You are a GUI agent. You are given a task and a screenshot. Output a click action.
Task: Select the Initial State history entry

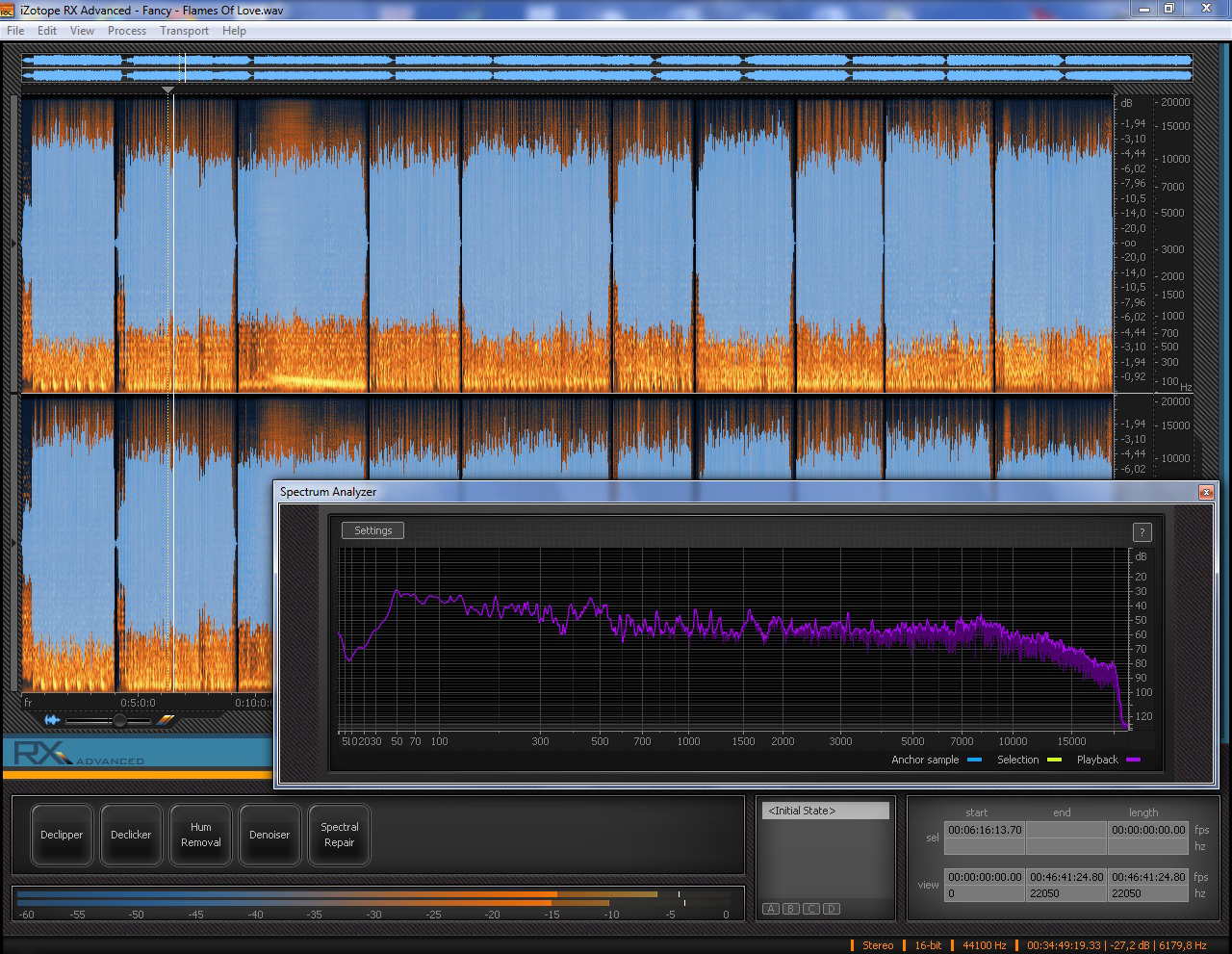tap(826, 811)
